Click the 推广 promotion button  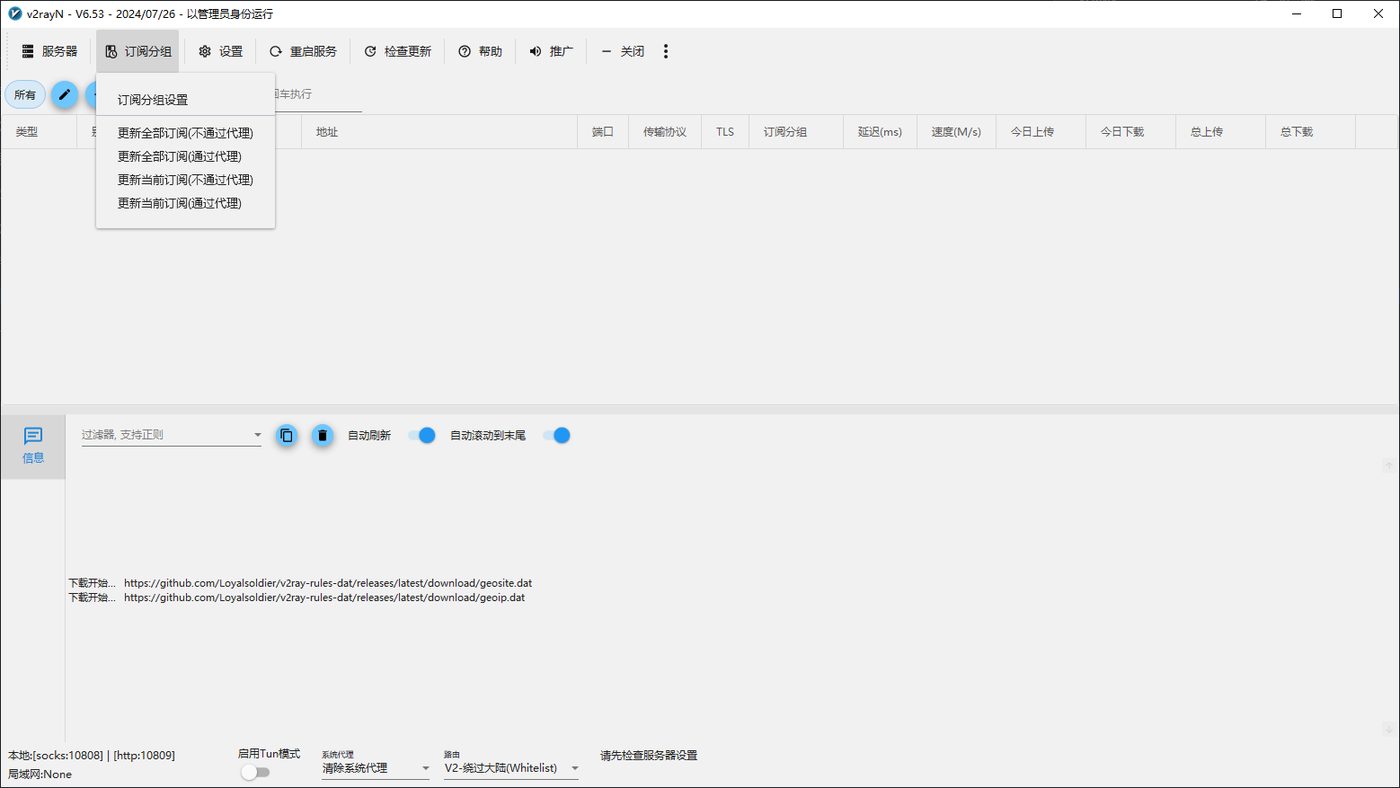[x=551, y=51]
